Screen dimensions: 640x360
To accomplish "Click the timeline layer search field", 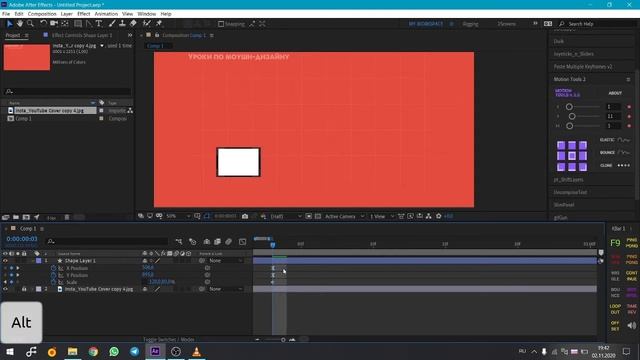I will point(107,242).
